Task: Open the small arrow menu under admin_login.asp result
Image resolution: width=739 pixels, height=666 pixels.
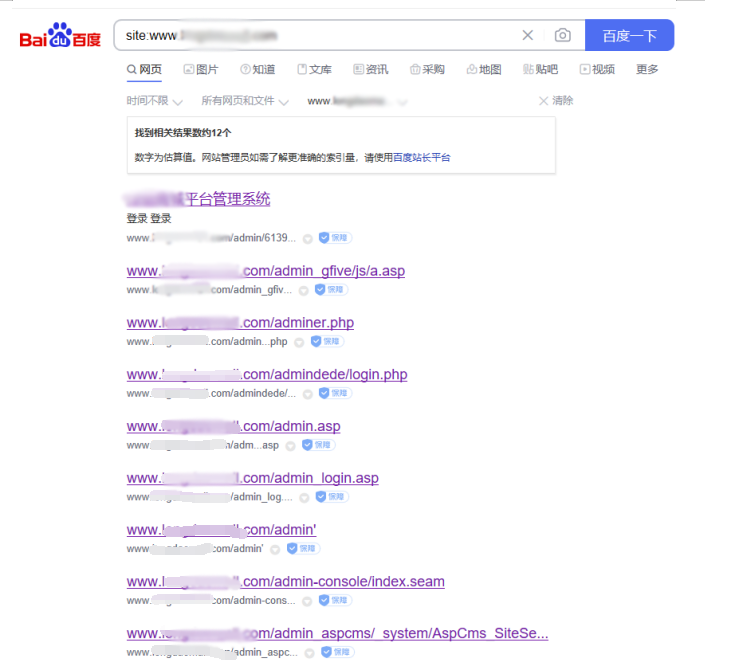Action: click(x=306, y=497)
